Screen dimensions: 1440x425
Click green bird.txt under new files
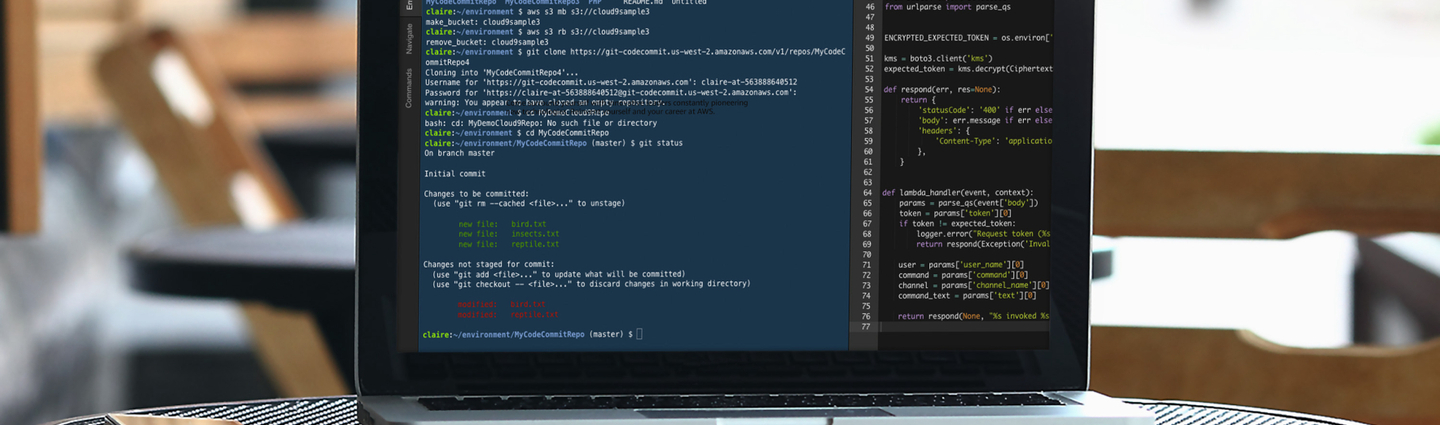point(528,224)
